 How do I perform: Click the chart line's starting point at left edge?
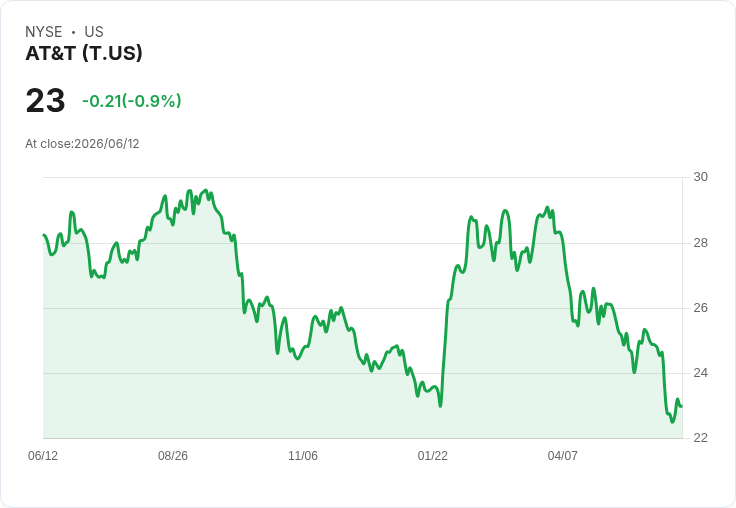pos(44,235)
